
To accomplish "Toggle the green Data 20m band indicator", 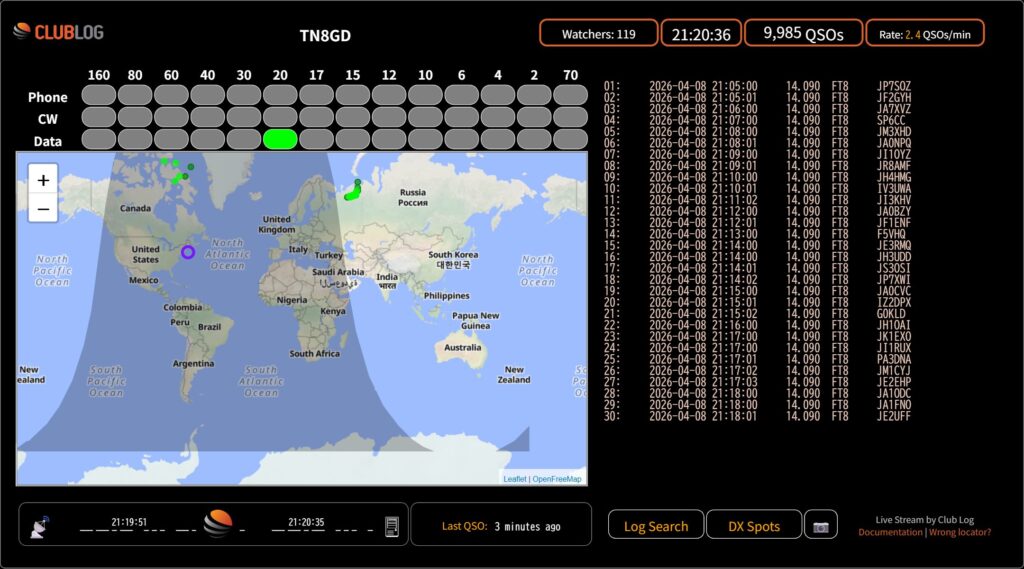I will click(x=280, y=140).
